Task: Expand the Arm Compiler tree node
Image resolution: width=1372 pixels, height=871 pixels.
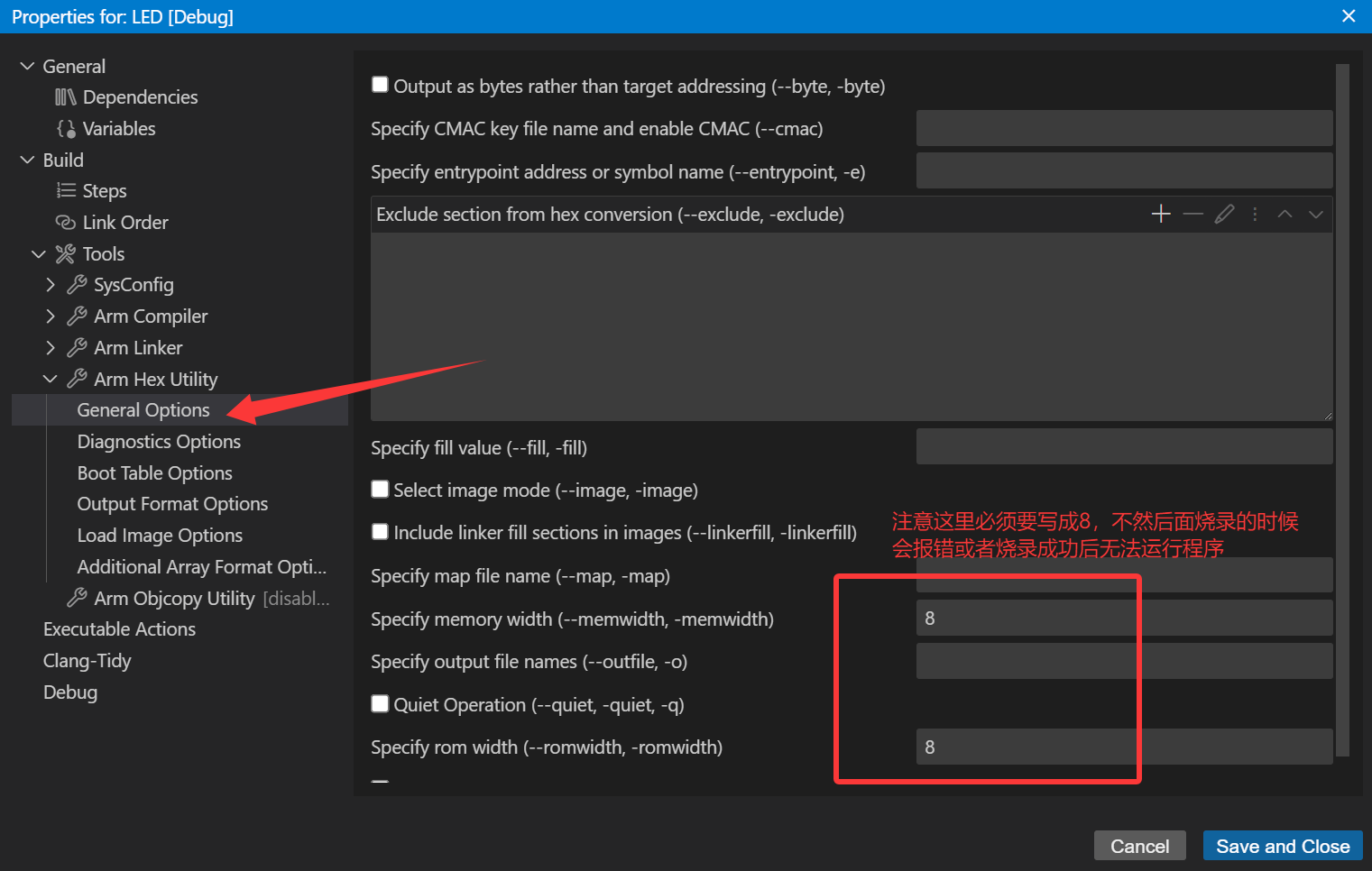Action: [x=51, y=316]
